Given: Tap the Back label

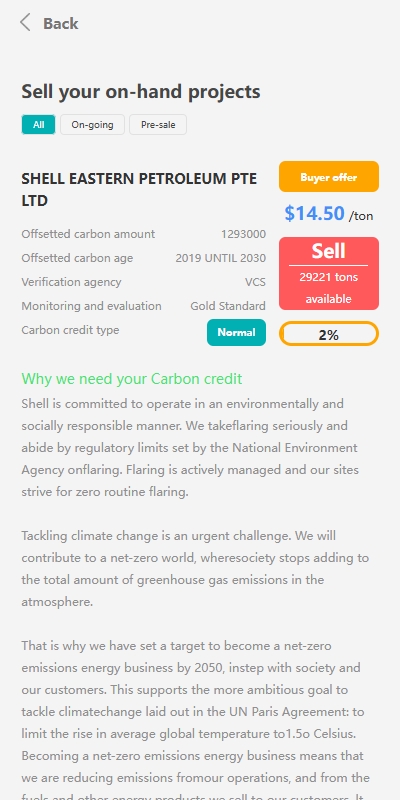Looking at the screenshot, I should (x=60, y=23).
